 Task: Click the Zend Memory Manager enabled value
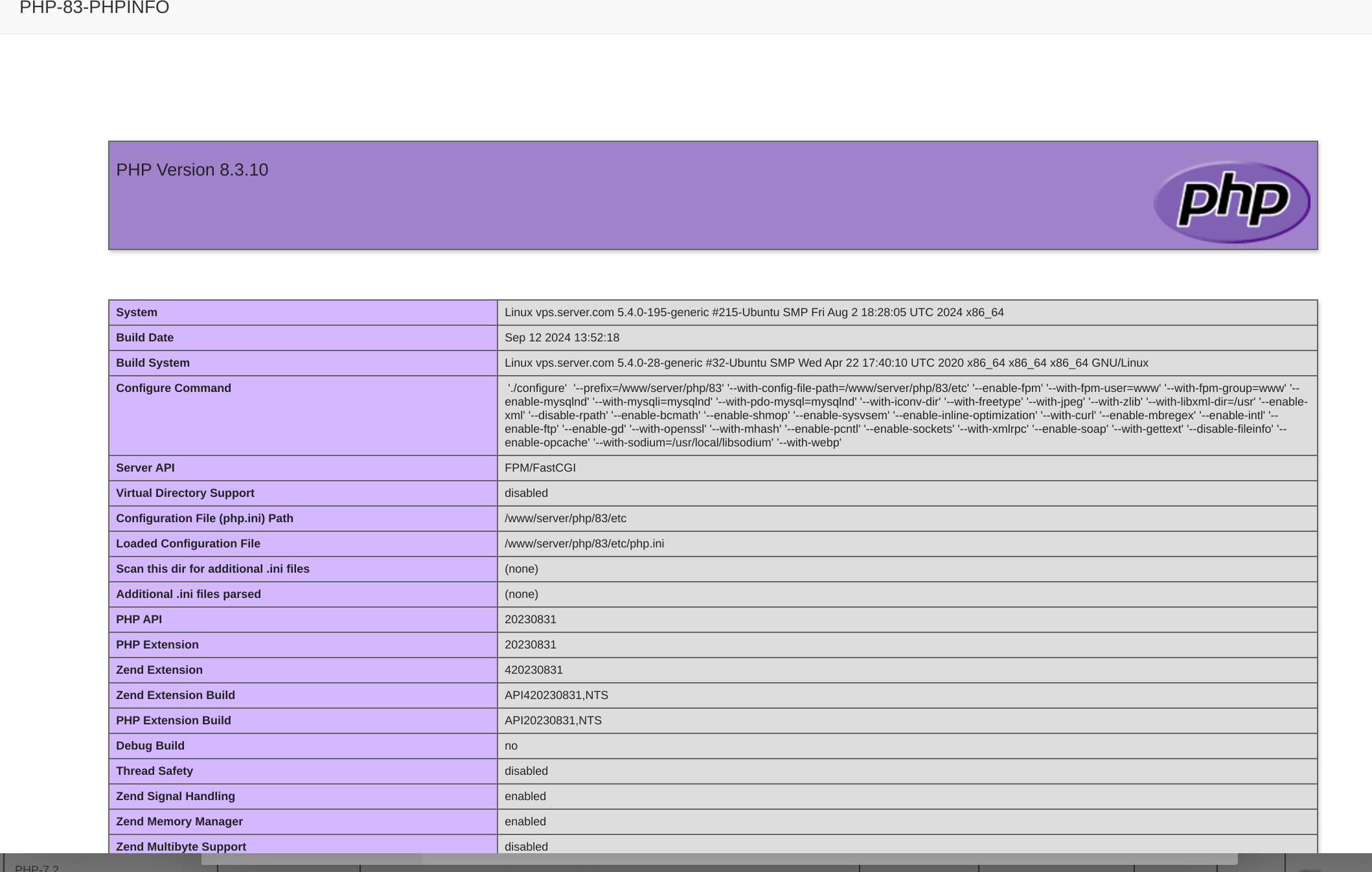click(525, 821)
